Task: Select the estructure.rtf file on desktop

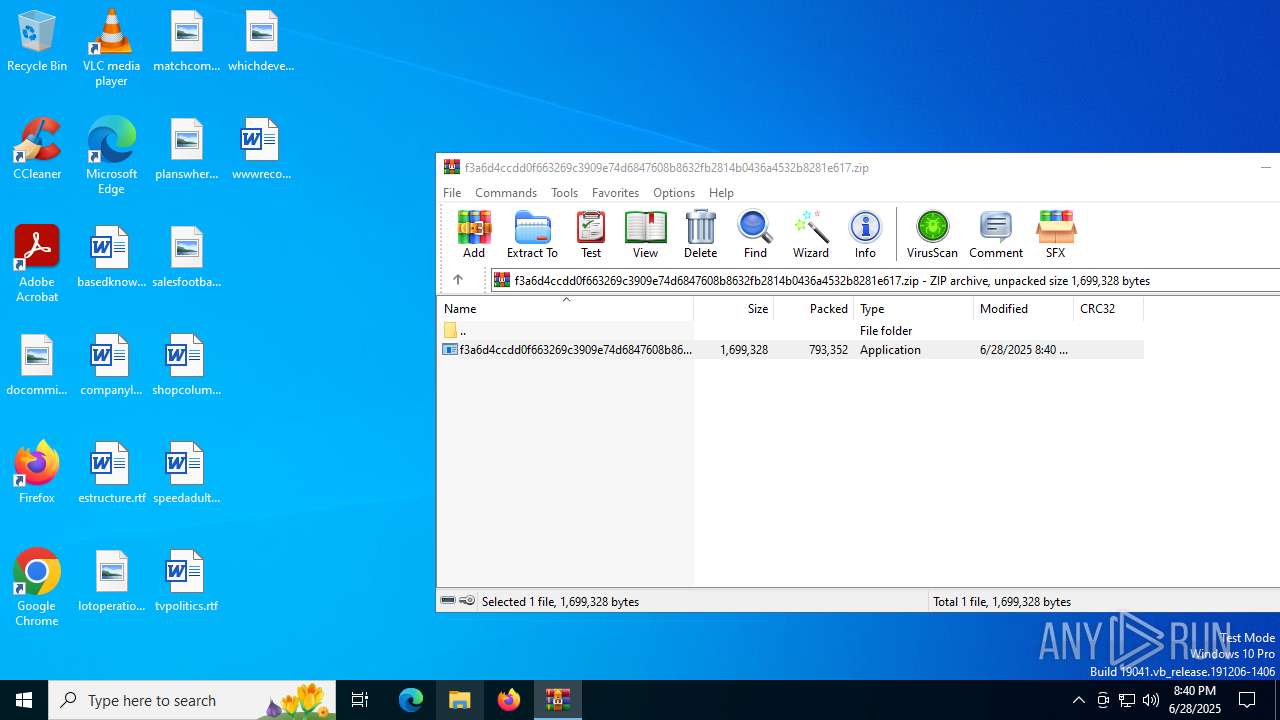Action: pos(111,473)
